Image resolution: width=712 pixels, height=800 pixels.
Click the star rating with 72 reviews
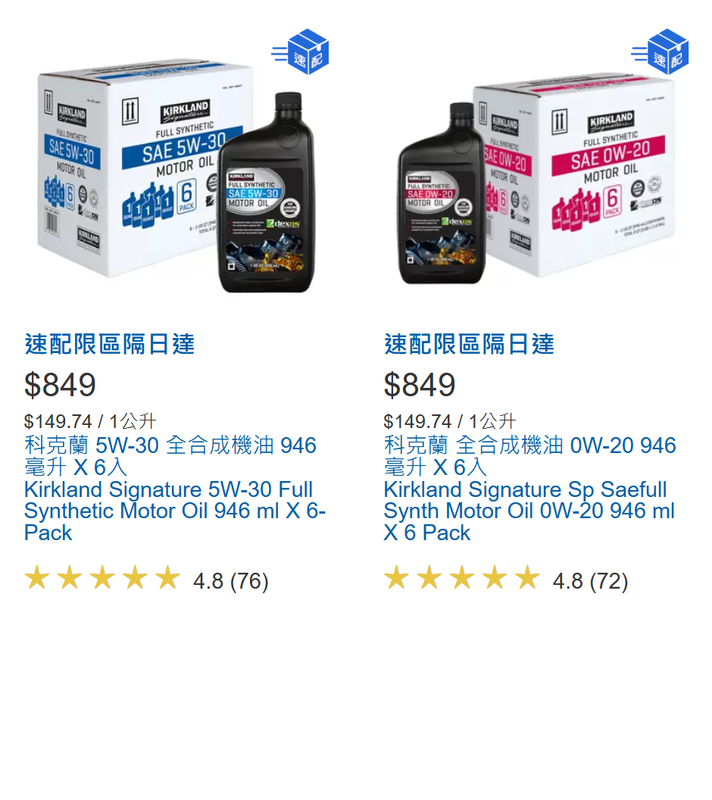click(x=506, y=580)
